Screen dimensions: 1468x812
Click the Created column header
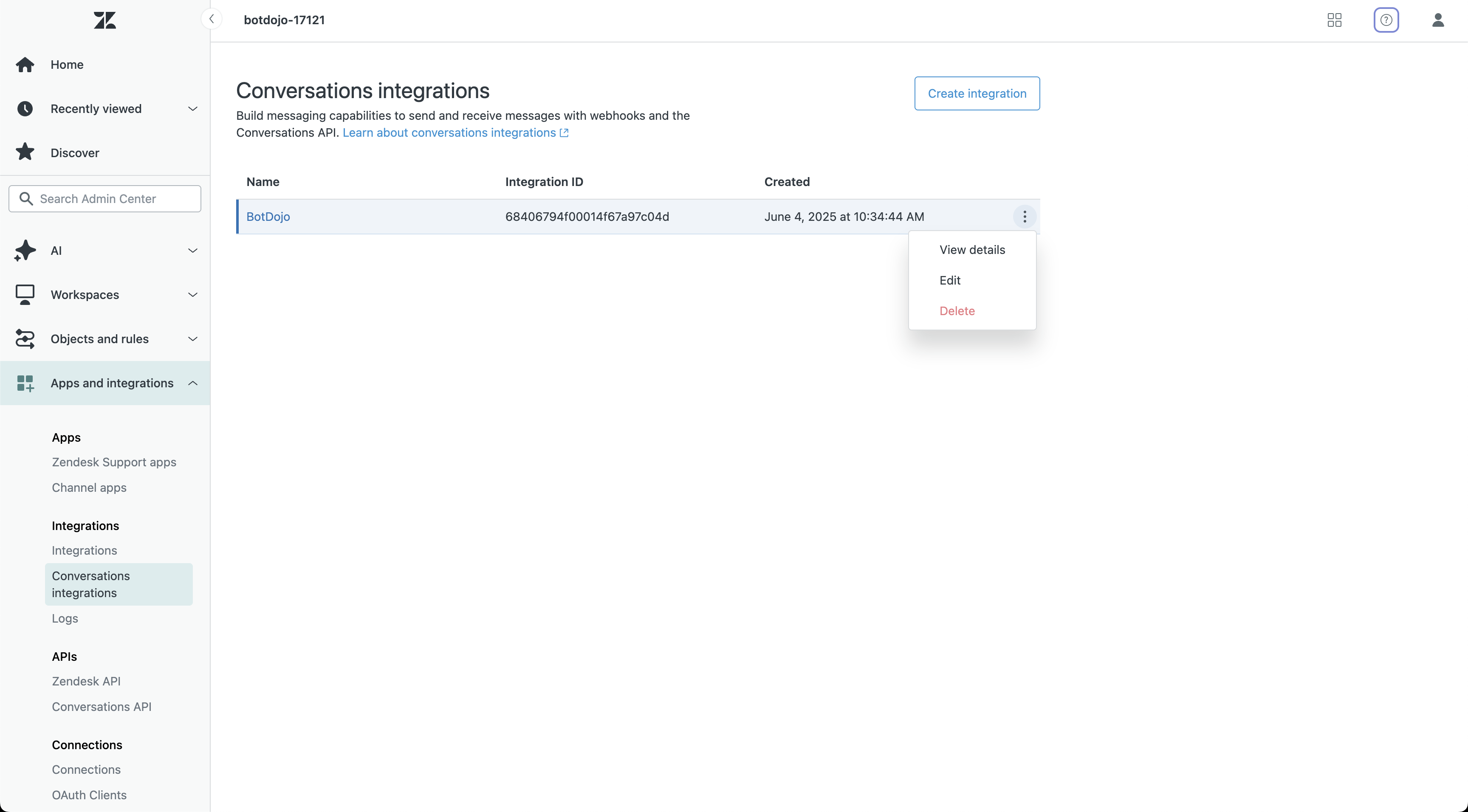(786, 182)
